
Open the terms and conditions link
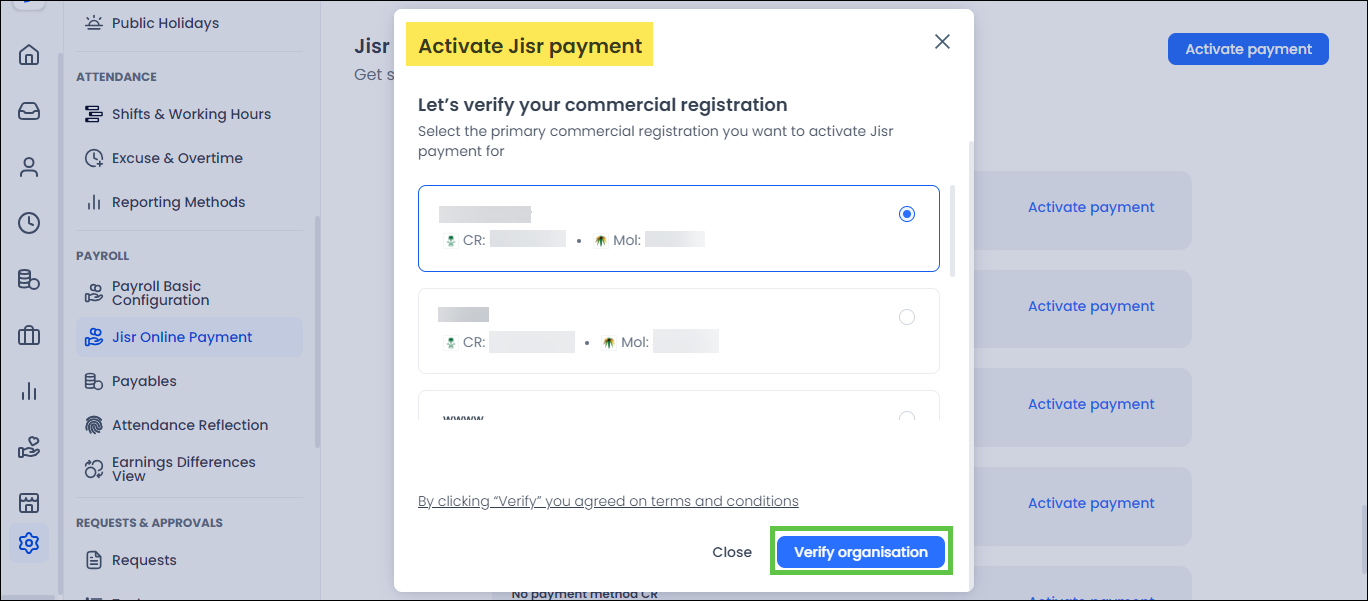pyautogui.click(x=608, y=501)
